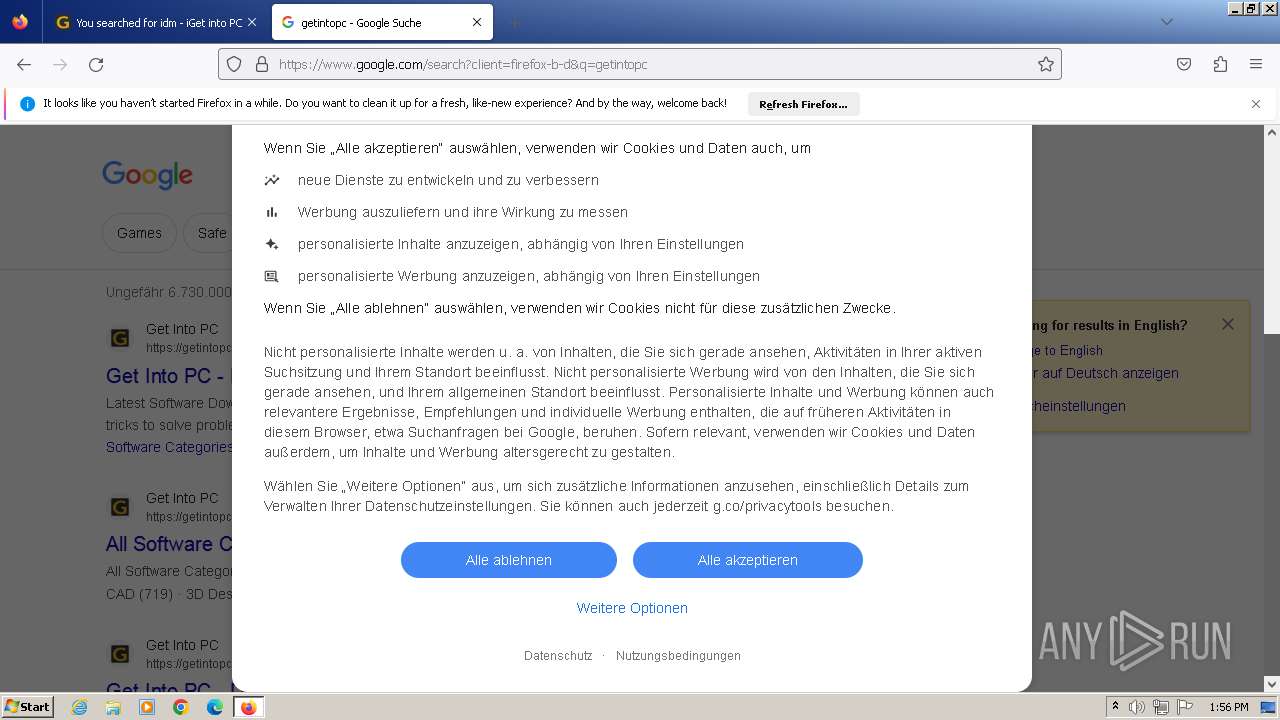Launch Internet Explorer from the taskbar

(x=79, y=707)
